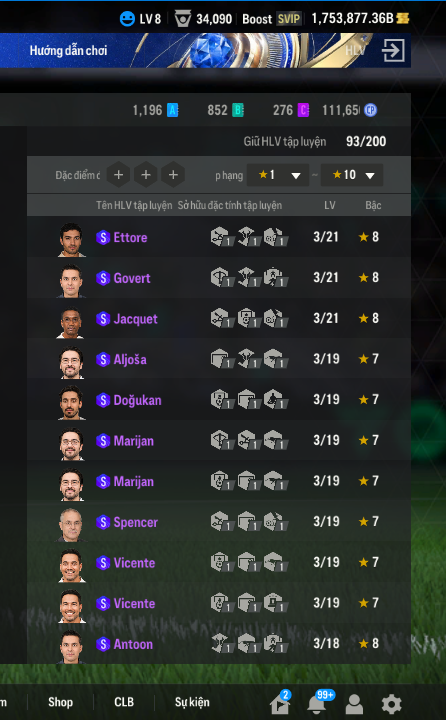Add the first trait filter plus hexagon
446x720 pixels.
pyautogui.click(x=119, y=175)
